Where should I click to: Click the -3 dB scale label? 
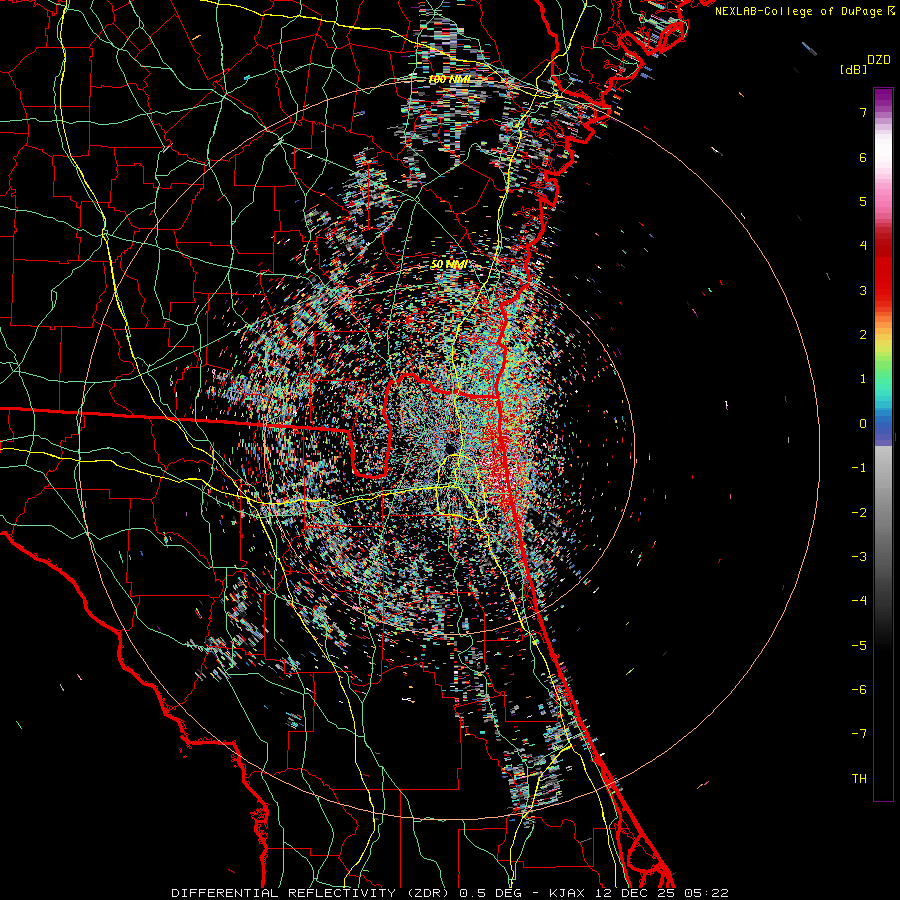(x=859, y=557)
